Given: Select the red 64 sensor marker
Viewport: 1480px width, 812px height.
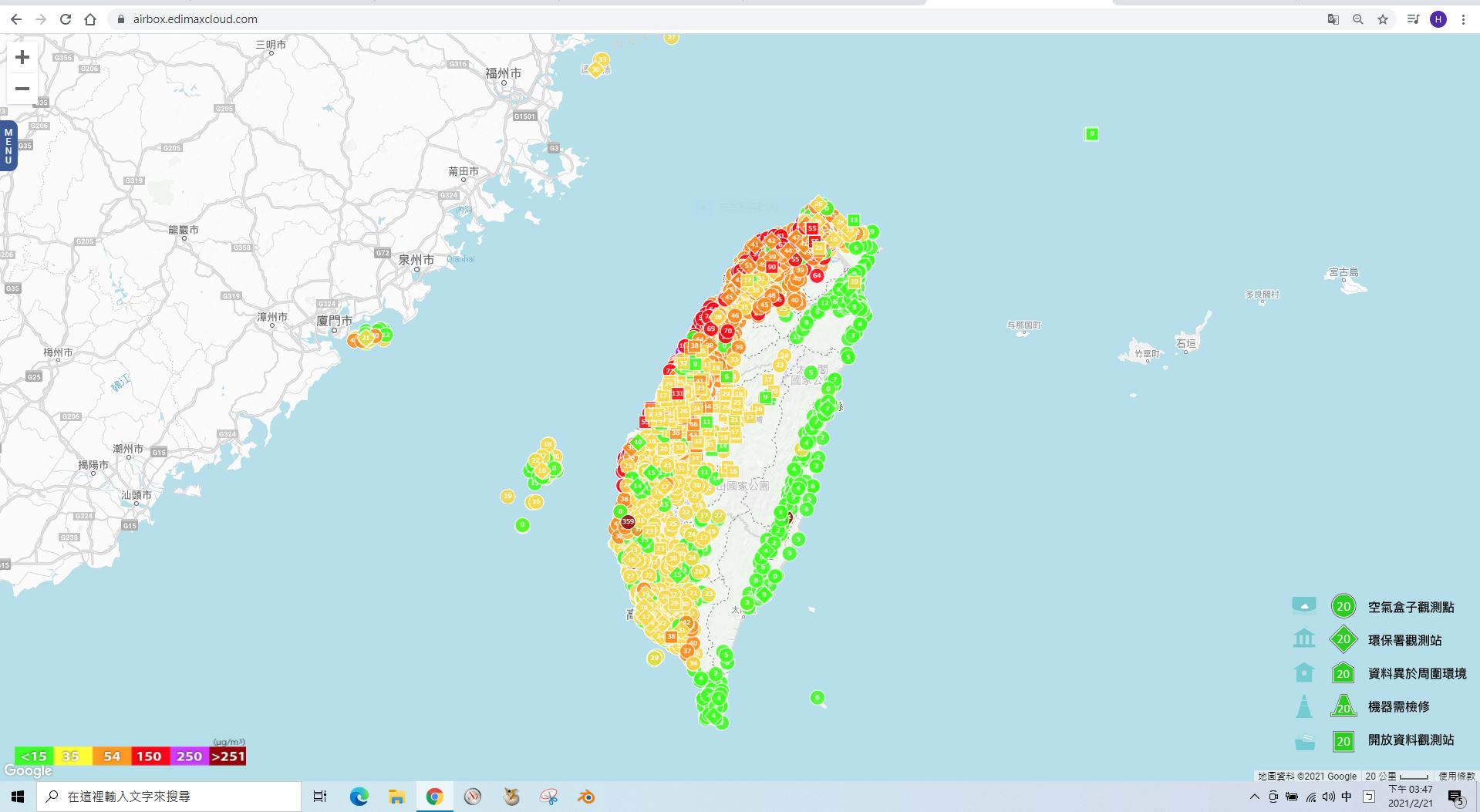Looking at the screenshot, I should click(817, 275).
